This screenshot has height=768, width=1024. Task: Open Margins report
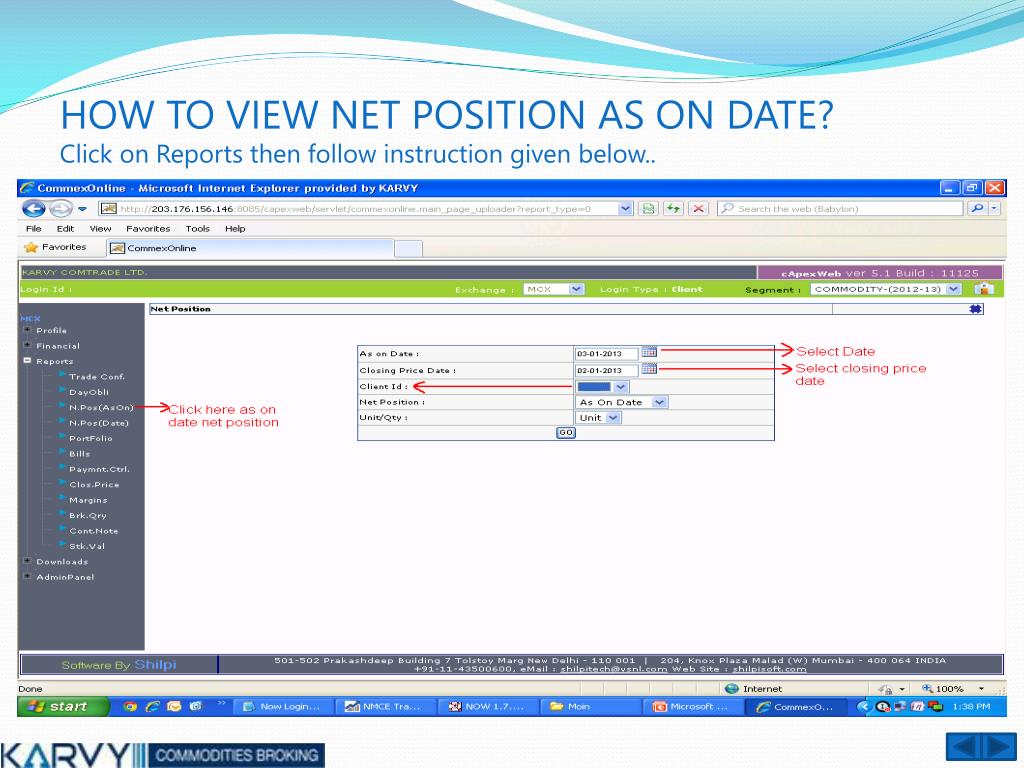(x=88, y=500)
